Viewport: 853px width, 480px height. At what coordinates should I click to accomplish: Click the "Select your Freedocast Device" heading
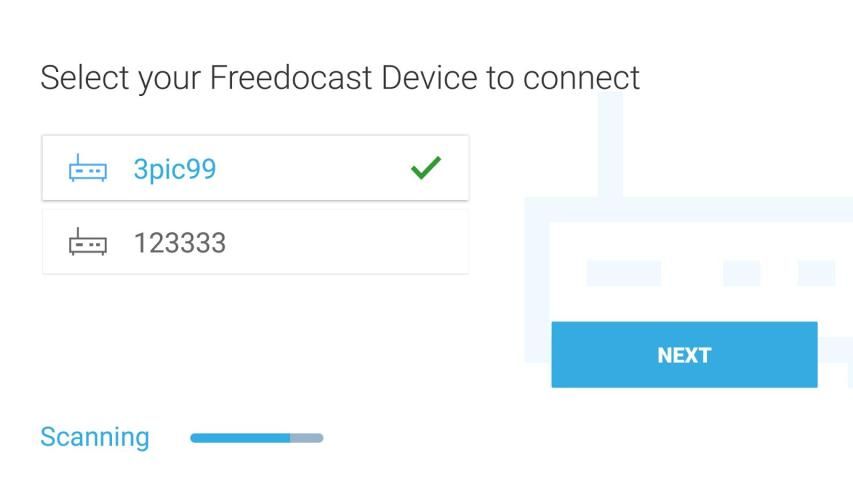point(339,78)
